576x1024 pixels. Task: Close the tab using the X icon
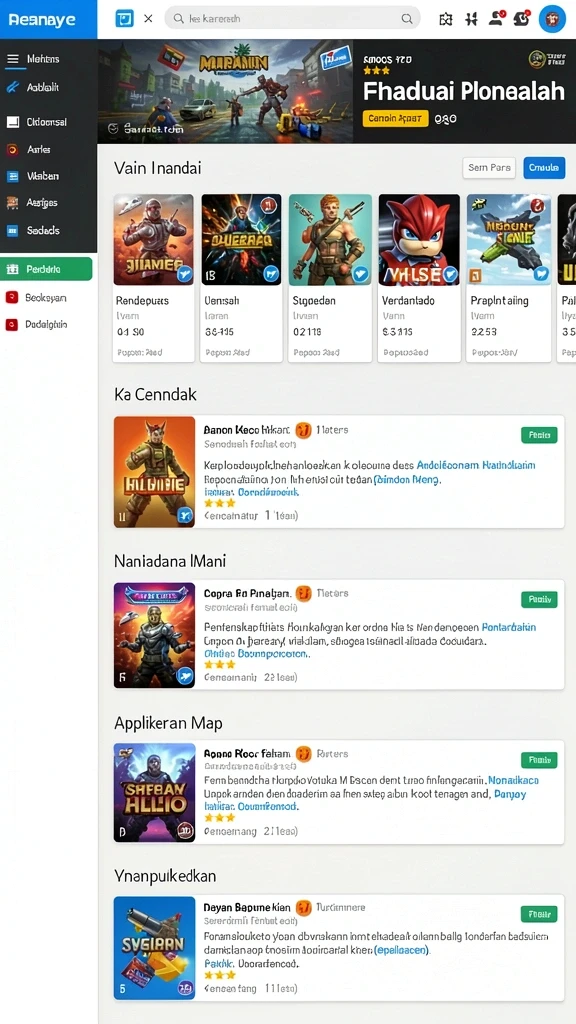(148, 19)
